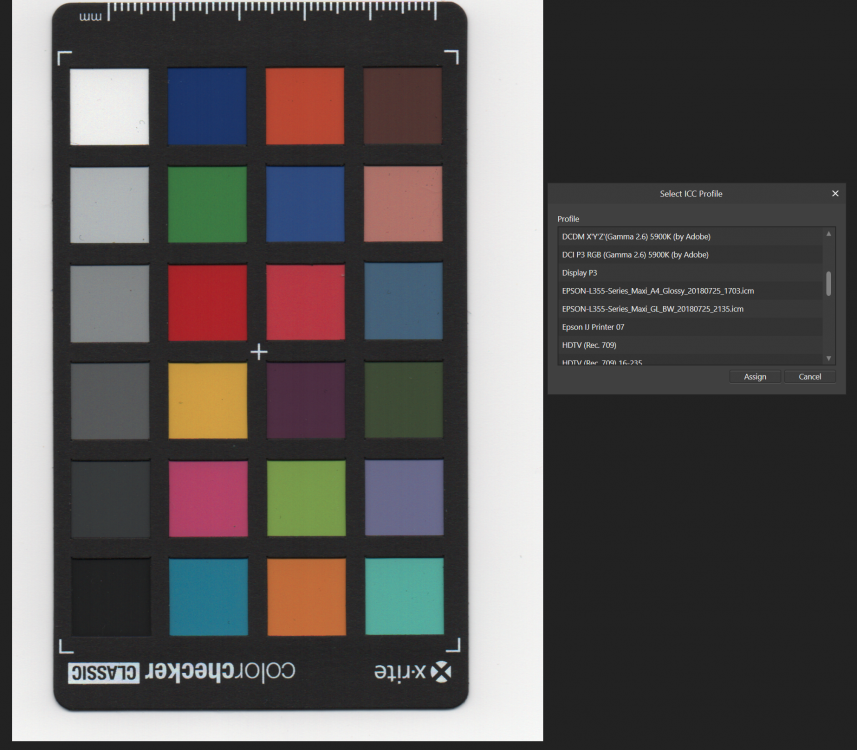Choose Display P3 from the profile list
The height and width of the screenshot is (750, 857).
(580, 273)
